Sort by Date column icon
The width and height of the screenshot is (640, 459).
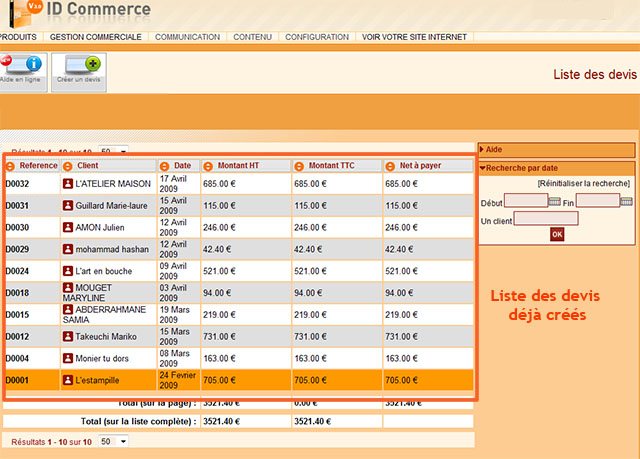(x=164, y=166)
